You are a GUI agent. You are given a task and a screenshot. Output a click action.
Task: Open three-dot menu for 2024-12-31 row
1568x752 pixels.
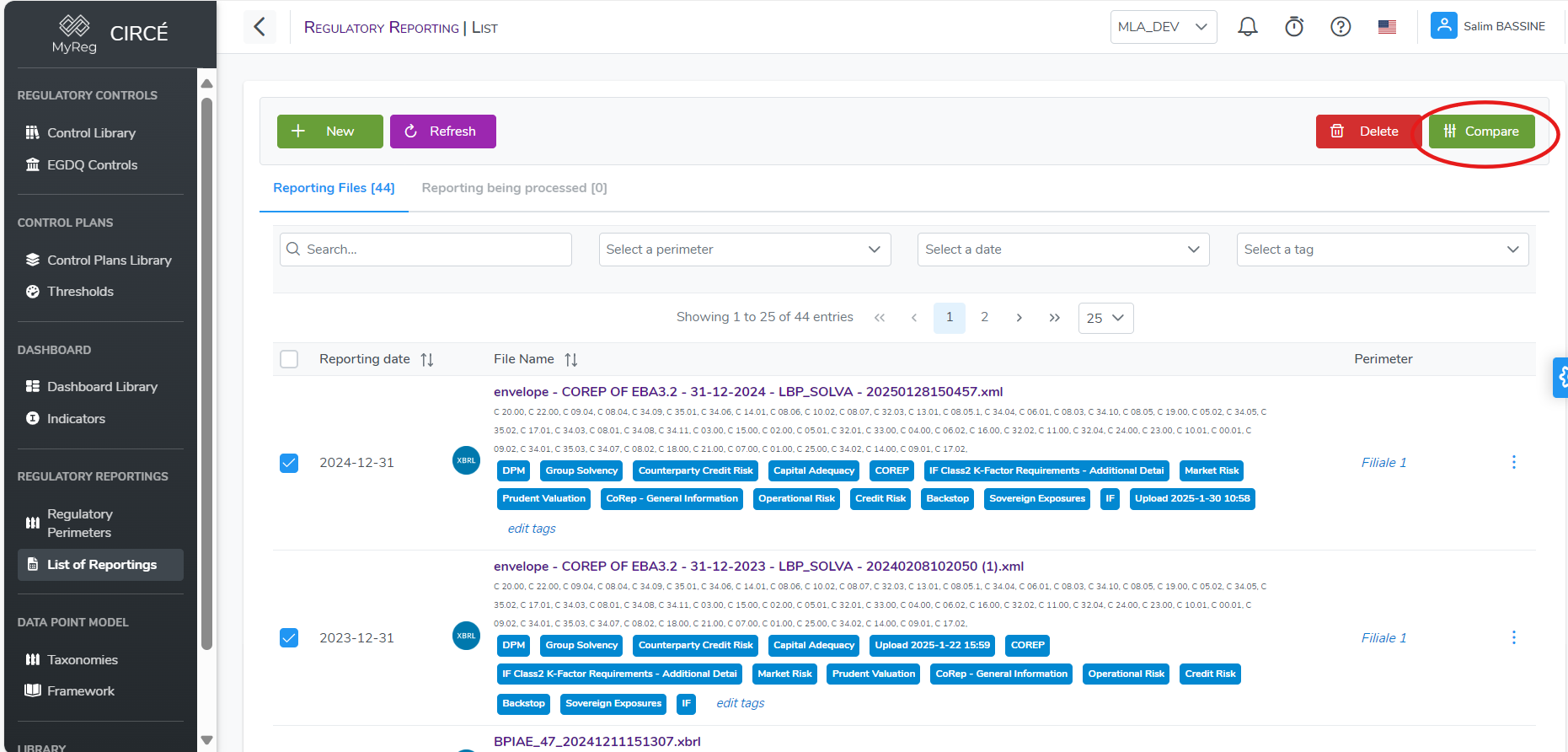coord(1513,462)
